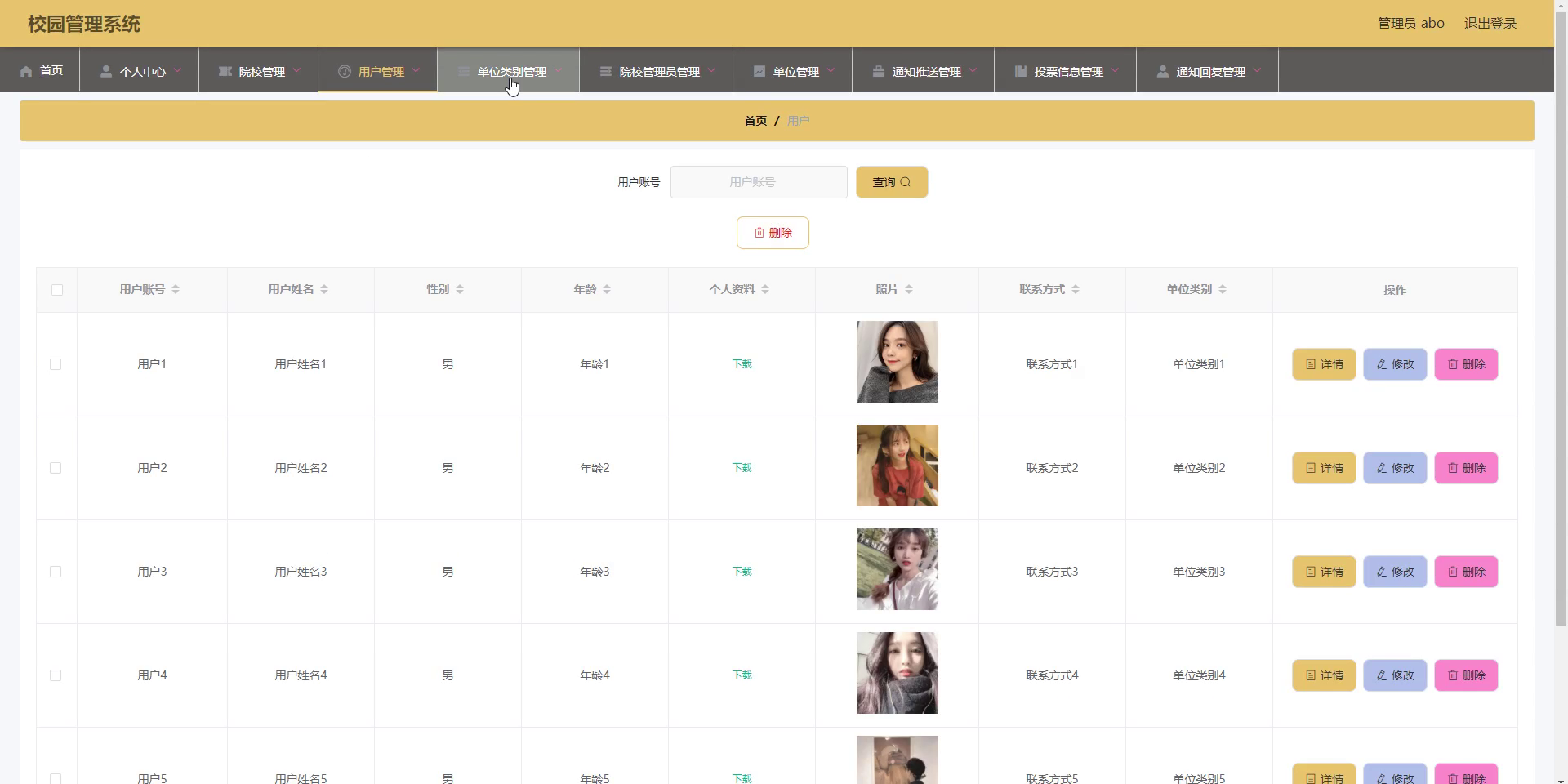The width and height of the screenshot is (1568, 784).
Task: Click the batch 删除 button above table
Action: [773, 233]
